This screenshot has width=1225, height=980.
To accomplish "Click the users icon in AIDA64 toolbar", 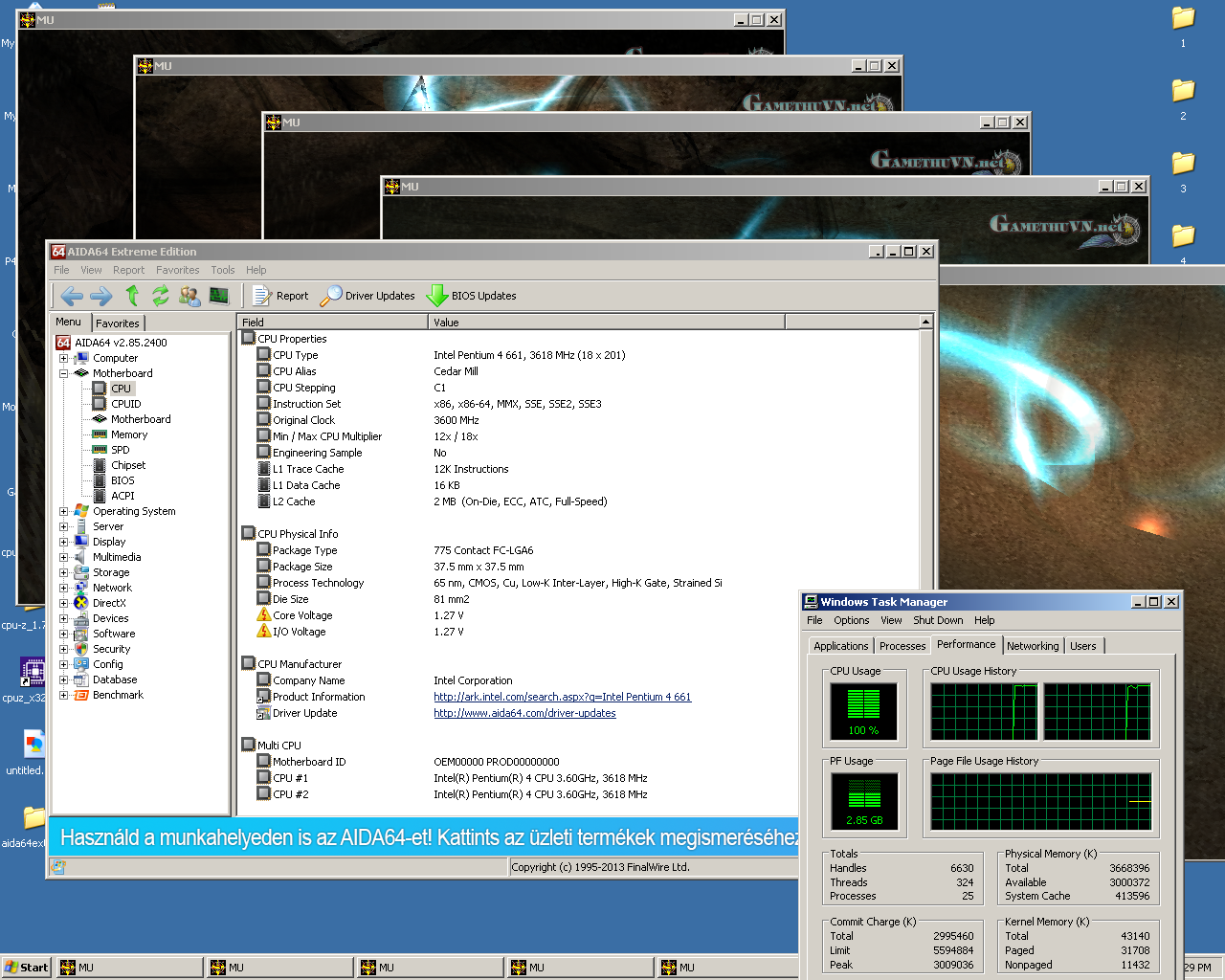I will (189, 296).
